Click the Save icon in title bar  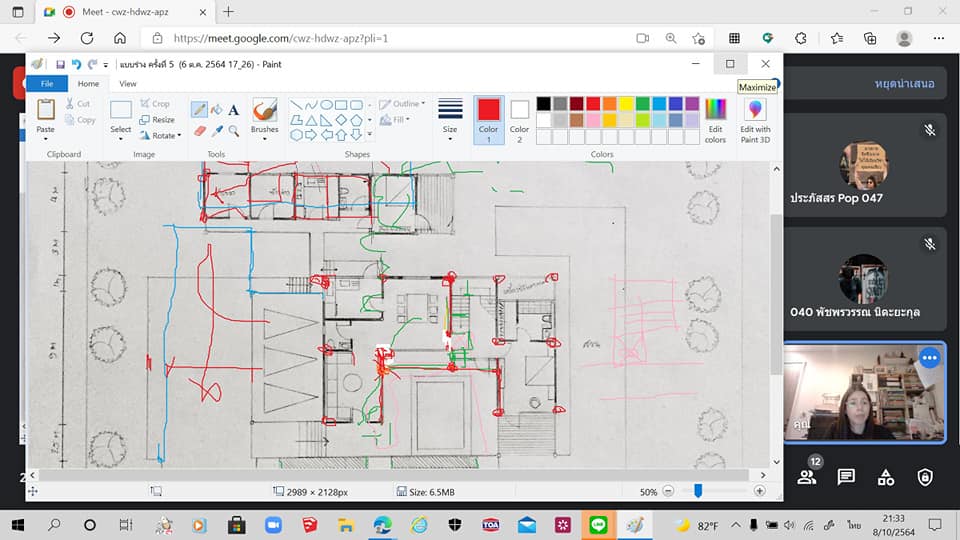tap(60, 64)
